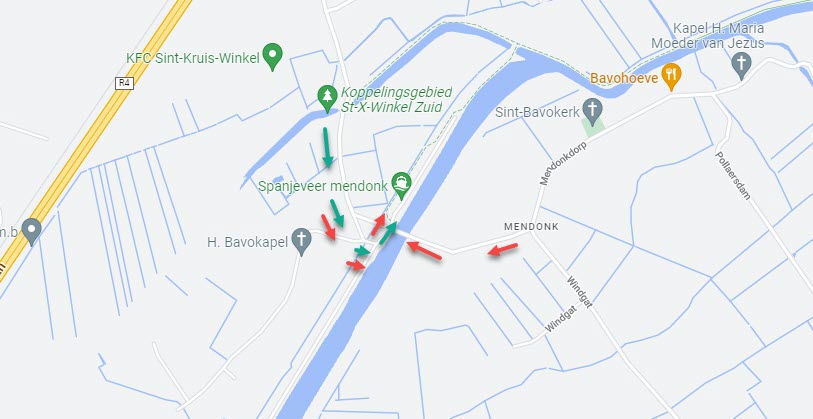Click the H. Bavokapel text label
Viewport: 813px width, 419px height.
point(247,242)
